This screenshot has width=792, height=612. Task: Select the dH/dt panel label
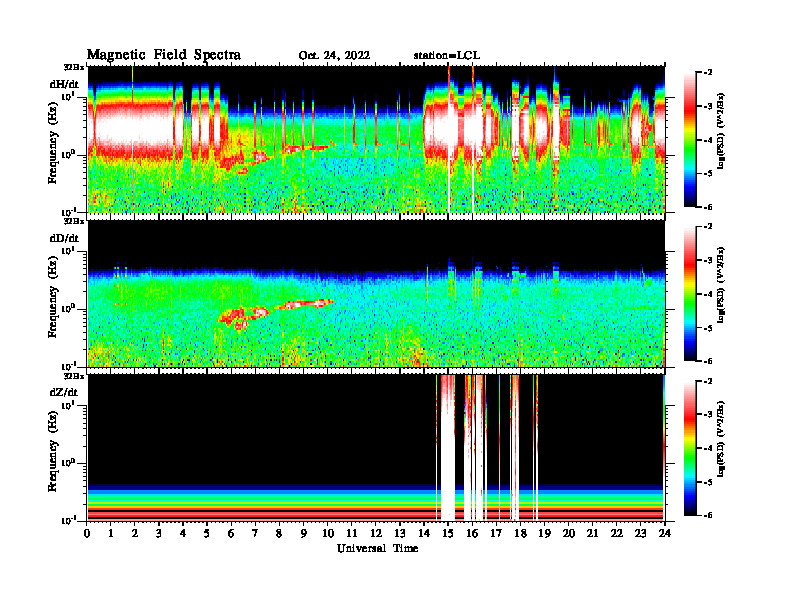pos(64,84)
